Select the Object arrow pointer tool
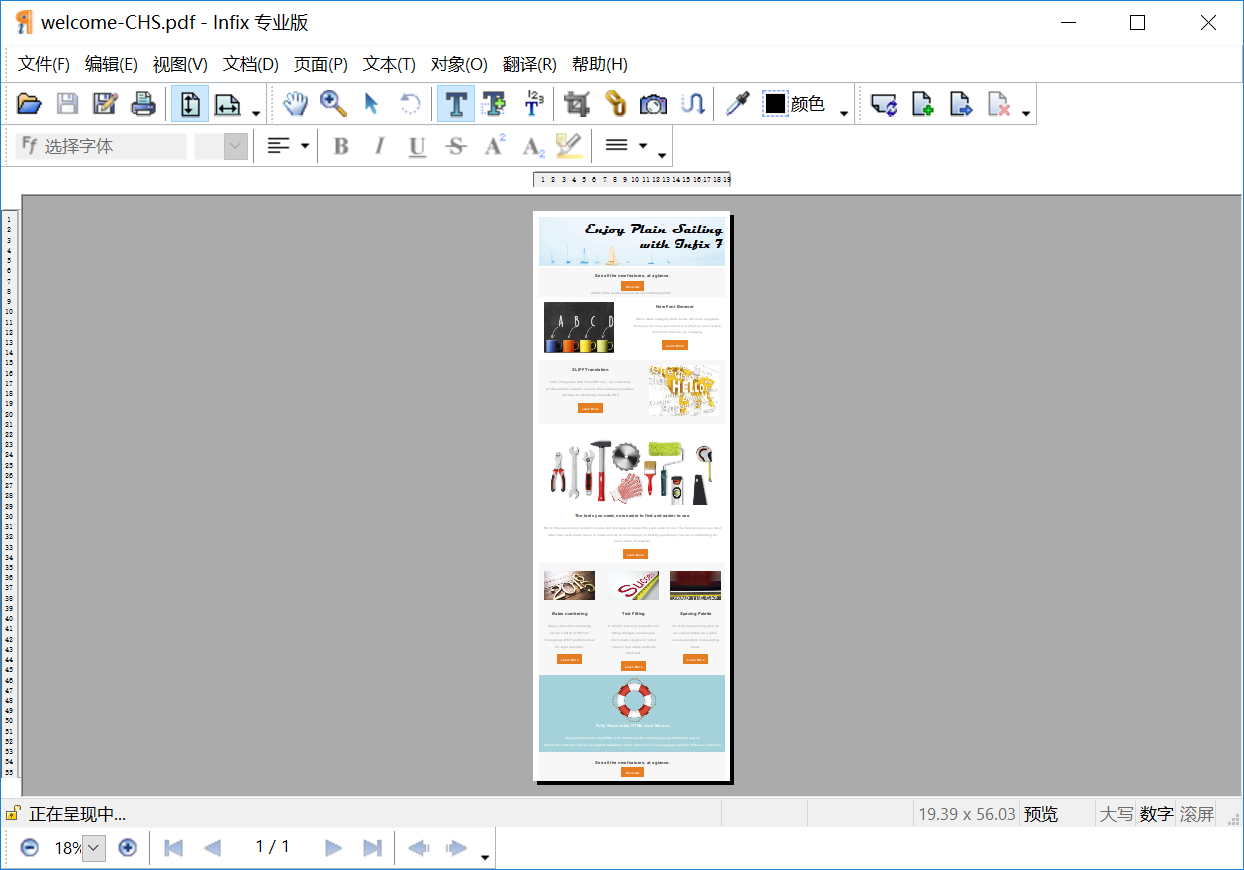Image resolution: width=1244 pixels, height=870 pixels. 372,104
